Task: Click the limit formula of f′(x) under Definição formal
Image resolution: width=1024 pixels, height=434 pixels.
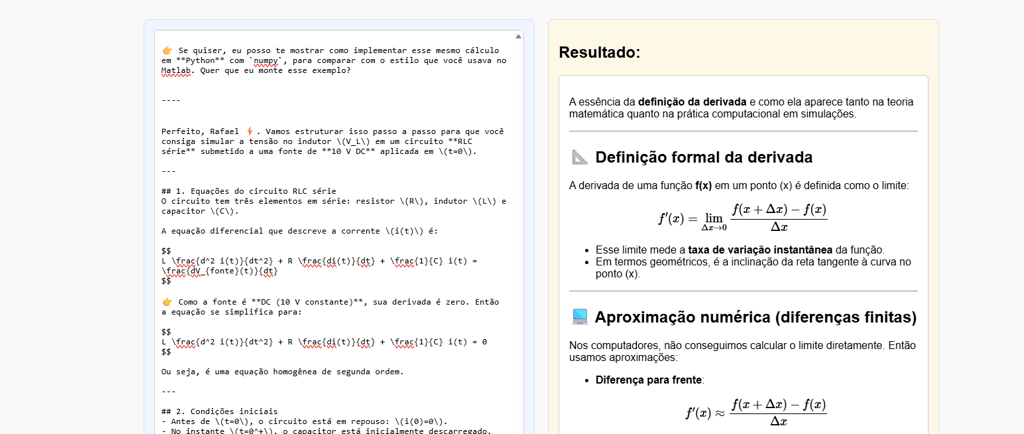Action: pos(743,217)
